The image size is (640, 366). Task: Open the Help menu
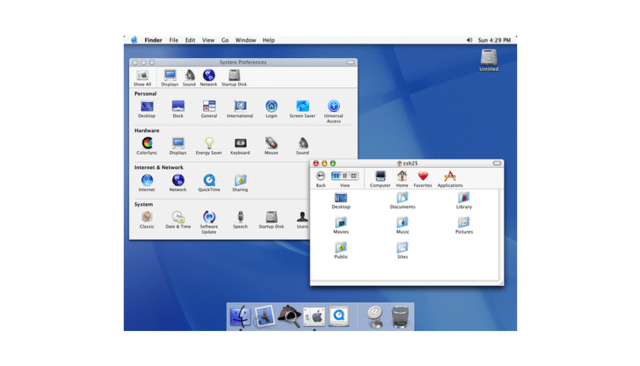click(269, 40)
